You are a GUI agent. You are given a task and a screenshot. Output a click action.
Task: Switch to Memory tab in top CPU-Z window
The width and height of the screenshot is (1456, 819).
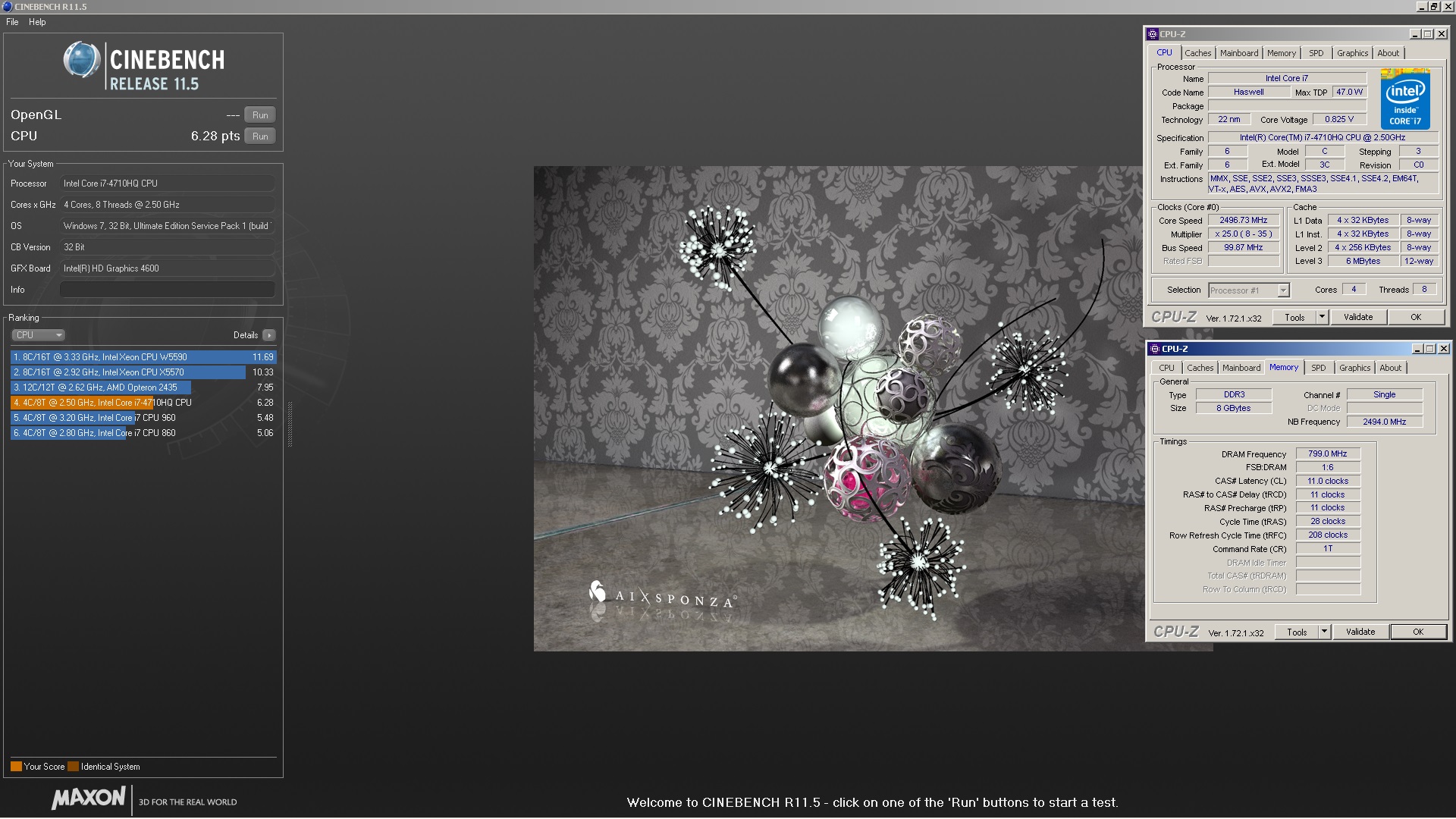[1282, 53]
